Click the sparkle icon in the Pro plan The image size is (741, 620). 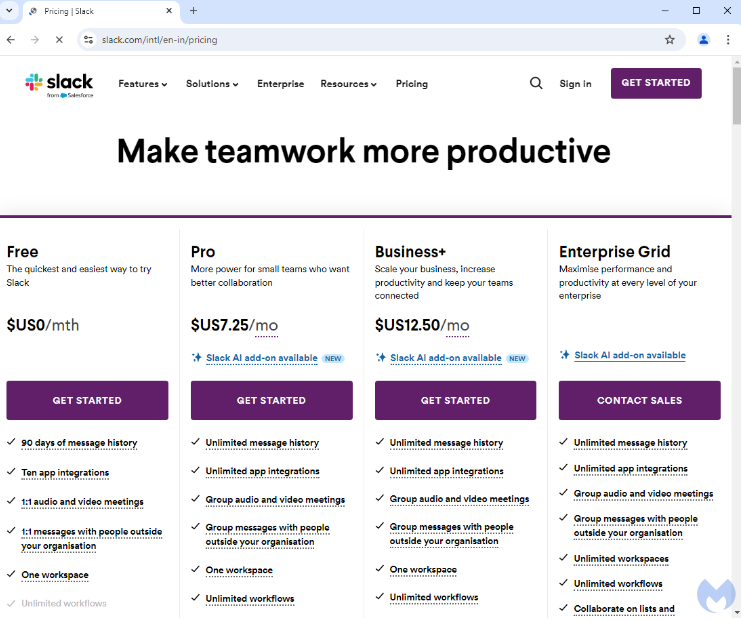(x=197, y=357)
